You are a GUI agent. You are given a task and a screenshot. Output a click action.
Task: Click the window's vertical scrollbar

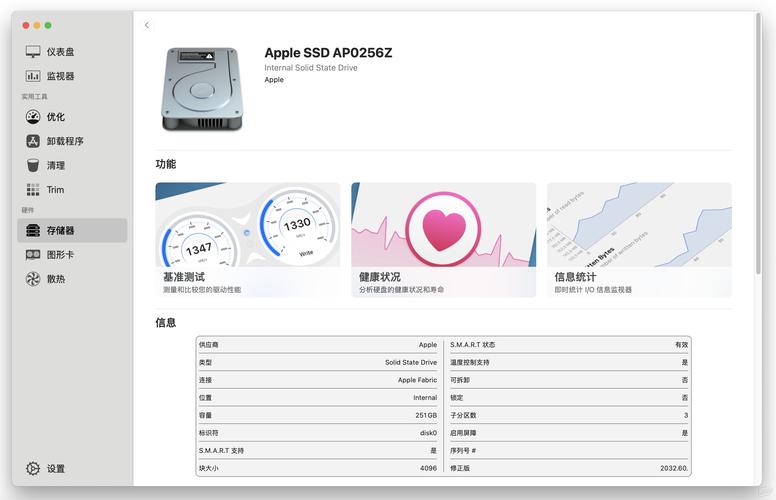[x=758, y=144]
